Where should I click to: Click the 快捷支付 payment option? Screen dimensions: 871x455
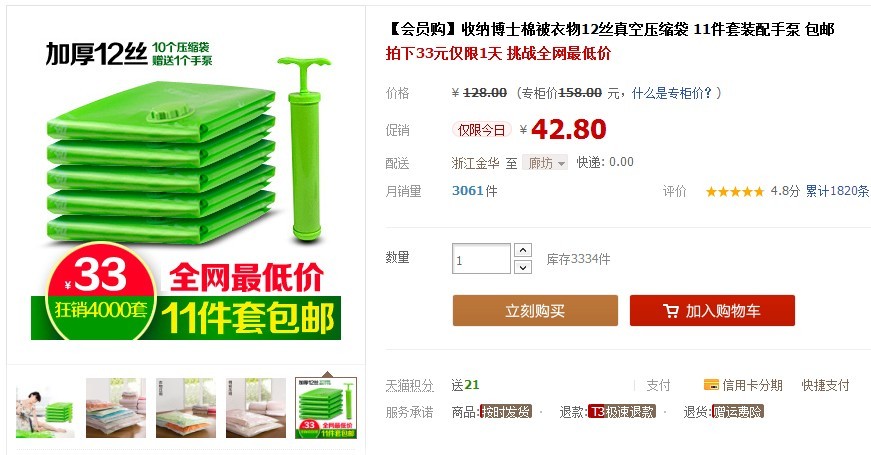pyautogui.click(x=825, y=385)
